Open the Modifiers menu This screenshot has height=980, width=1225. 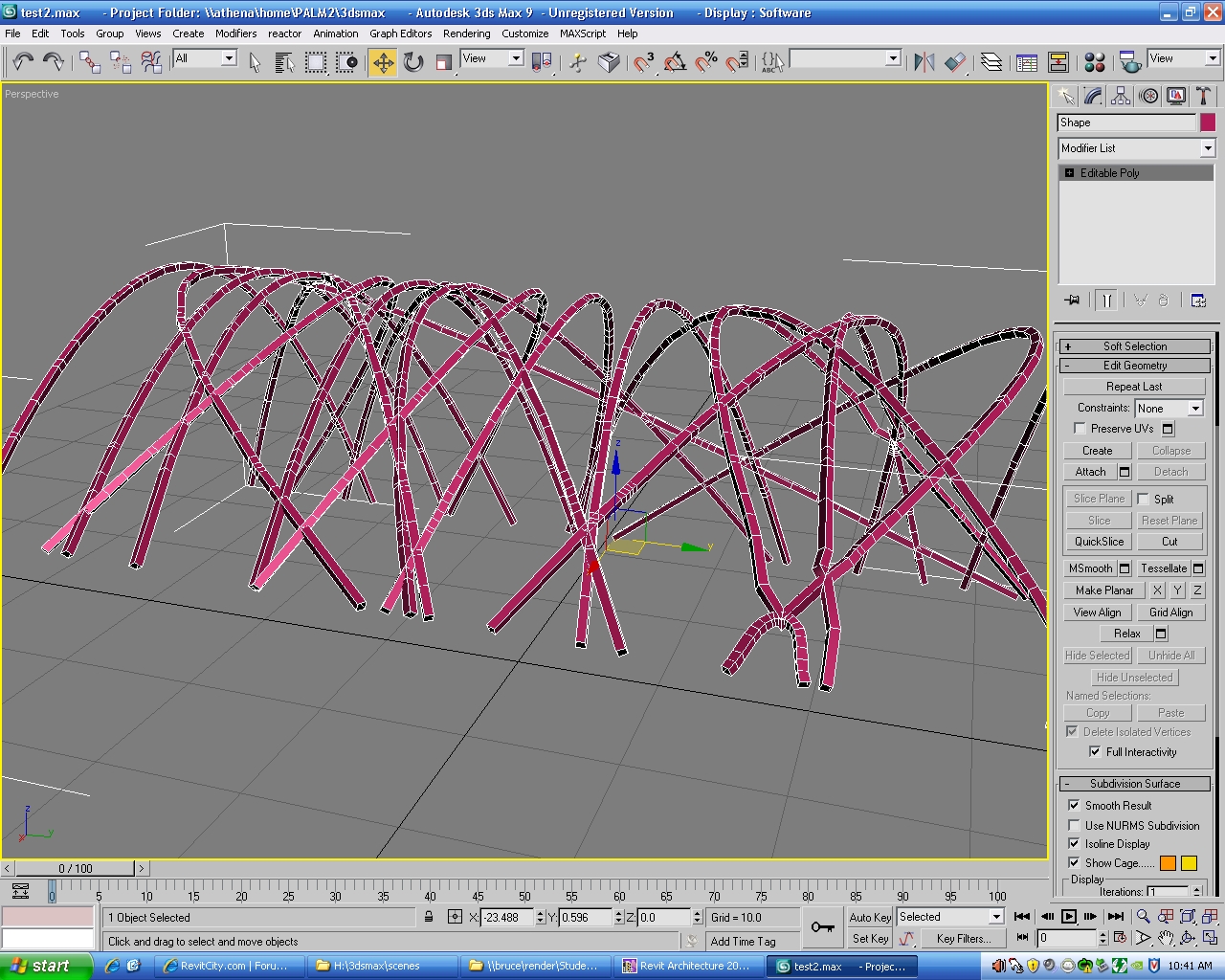(235, 33)
